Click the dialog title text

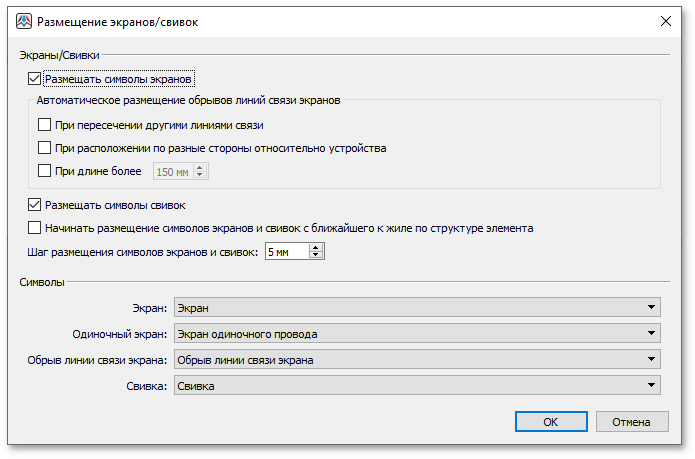point(110,20)
